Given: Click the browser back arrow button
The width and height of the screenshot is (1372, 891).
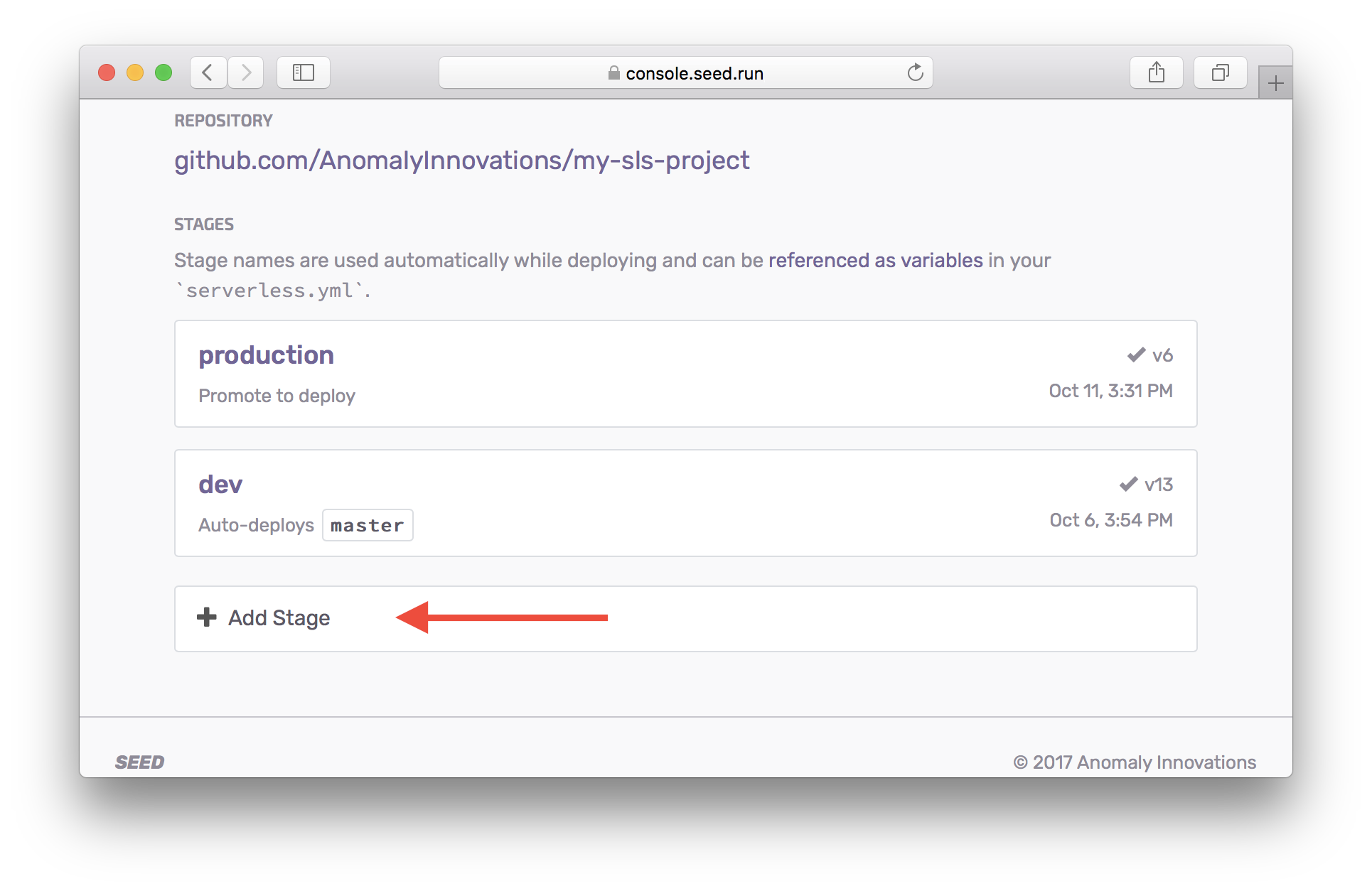Looking at the screenshot, I should click(x=208, y=72).
